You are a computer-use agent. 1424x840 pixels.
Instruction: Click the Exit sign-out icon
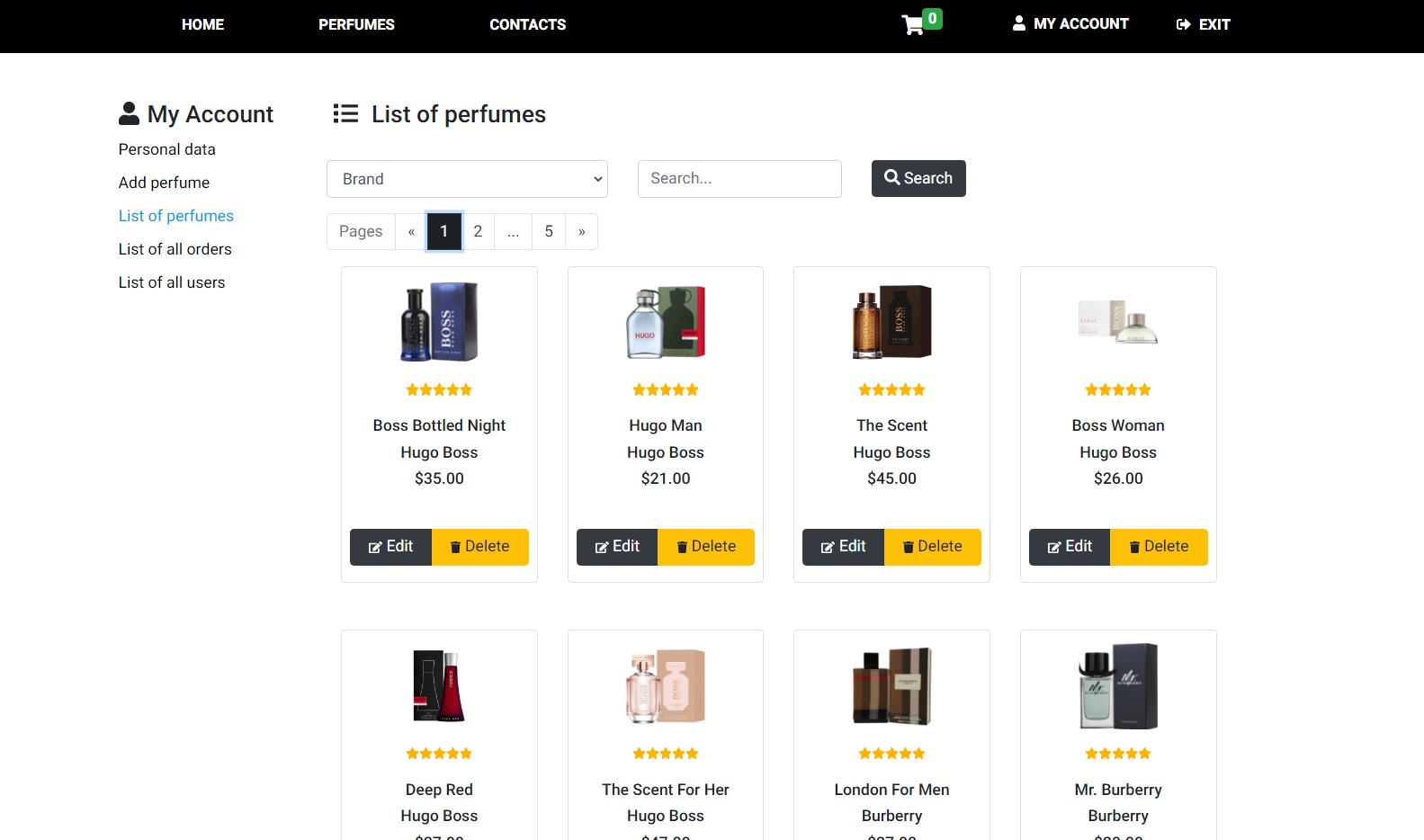click(1184, 24)
